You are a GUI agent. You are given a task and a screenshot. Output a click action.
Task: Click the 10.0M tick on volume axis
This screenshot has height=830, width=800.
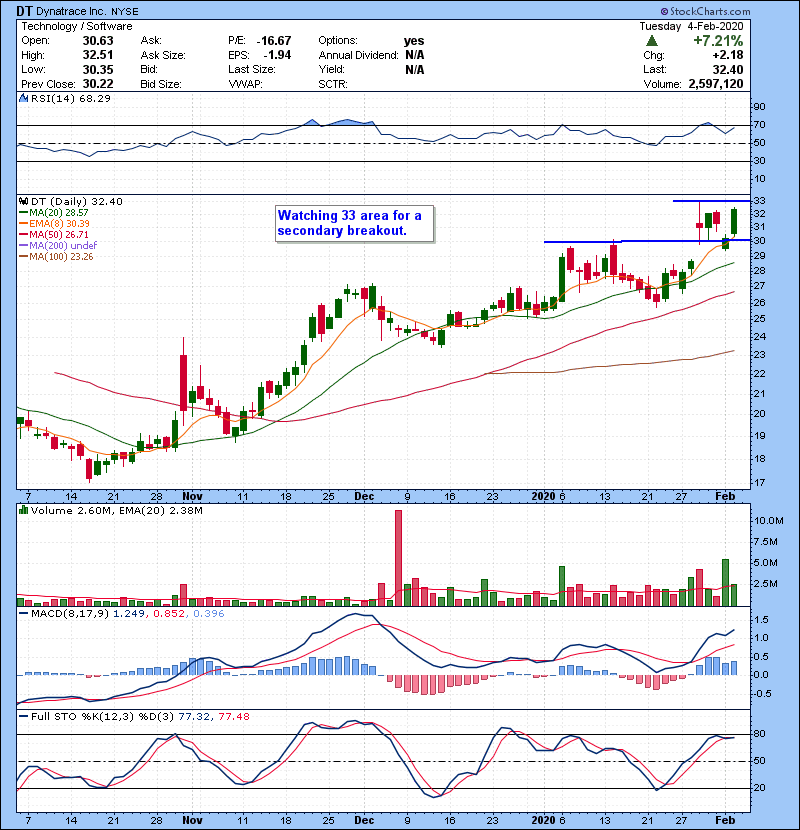coord(768,520)
